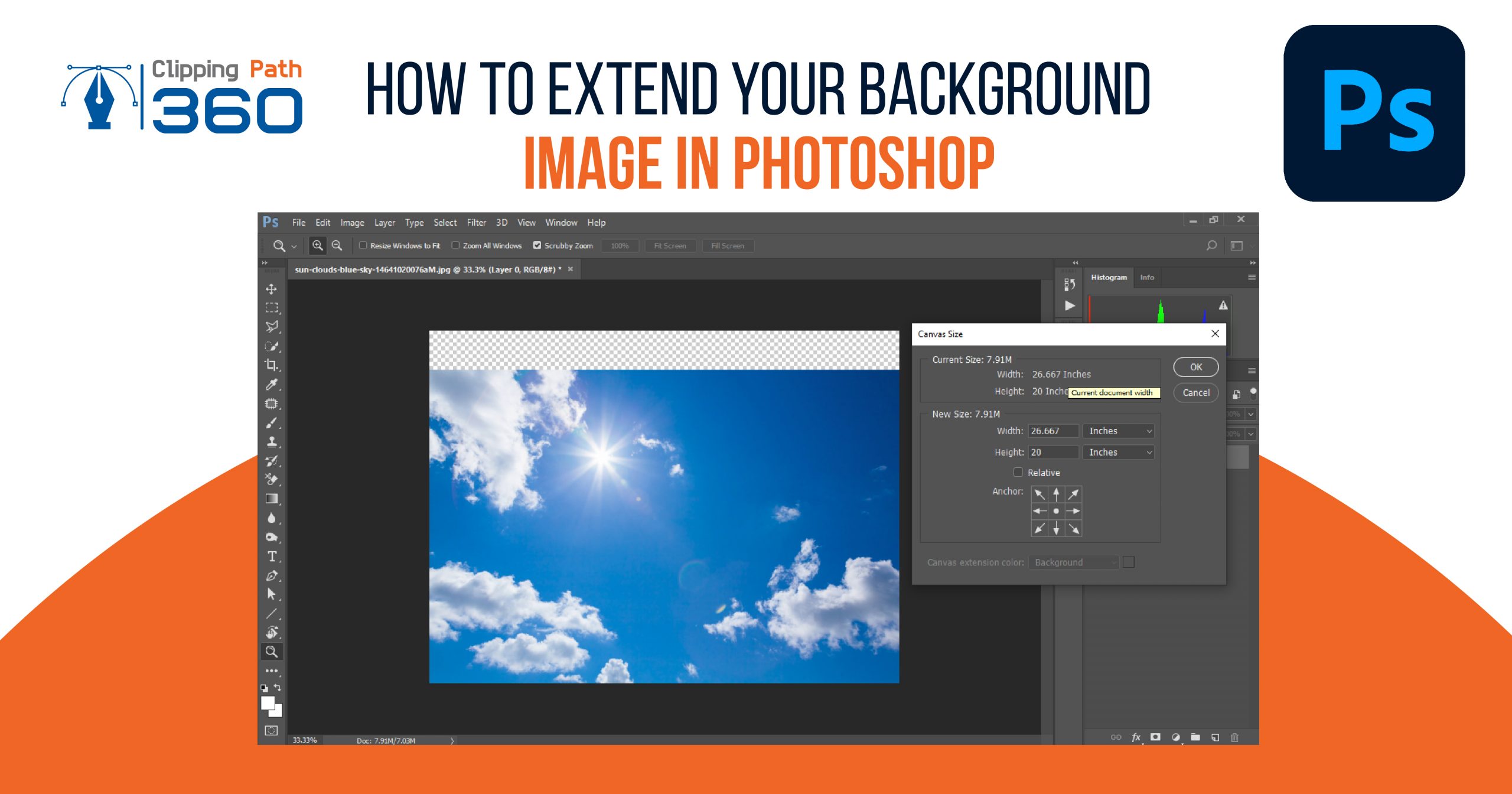
Task: Click the delete layer trash icon
Action: [x=1234, y=737]
